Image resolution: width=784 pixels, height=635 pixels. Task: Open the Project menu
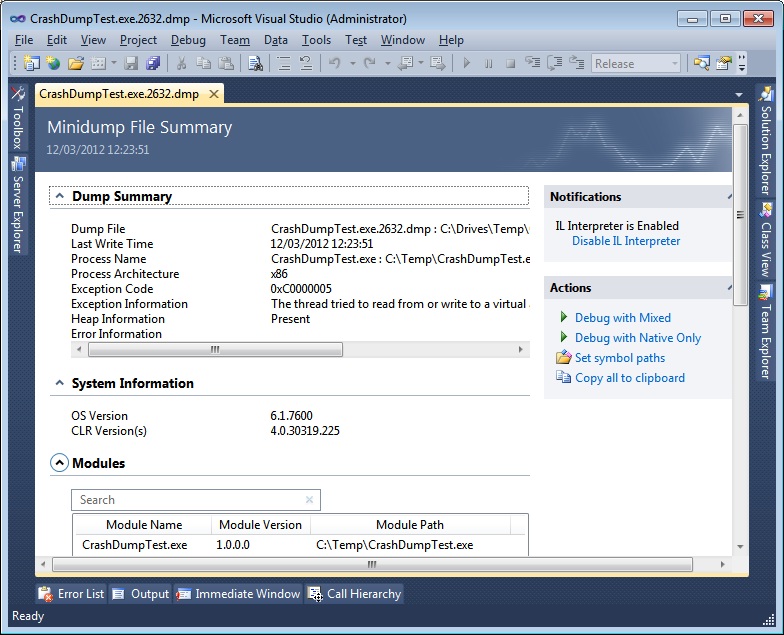pos(138,40)
